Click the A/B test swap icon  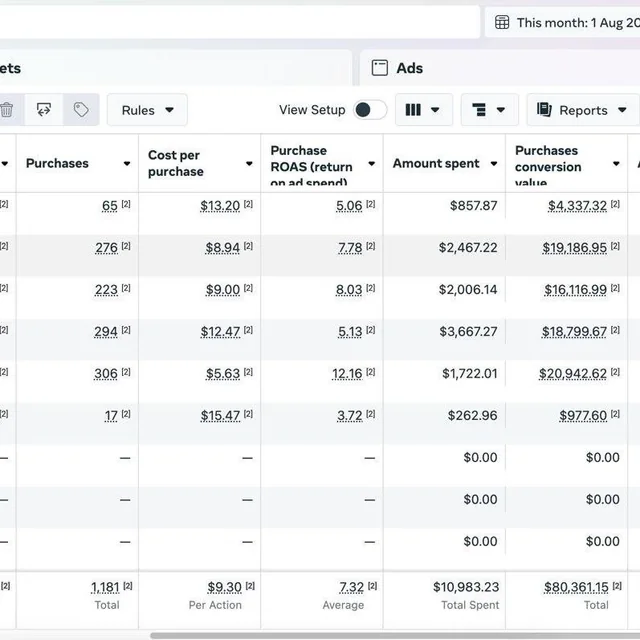coord(44,110)
